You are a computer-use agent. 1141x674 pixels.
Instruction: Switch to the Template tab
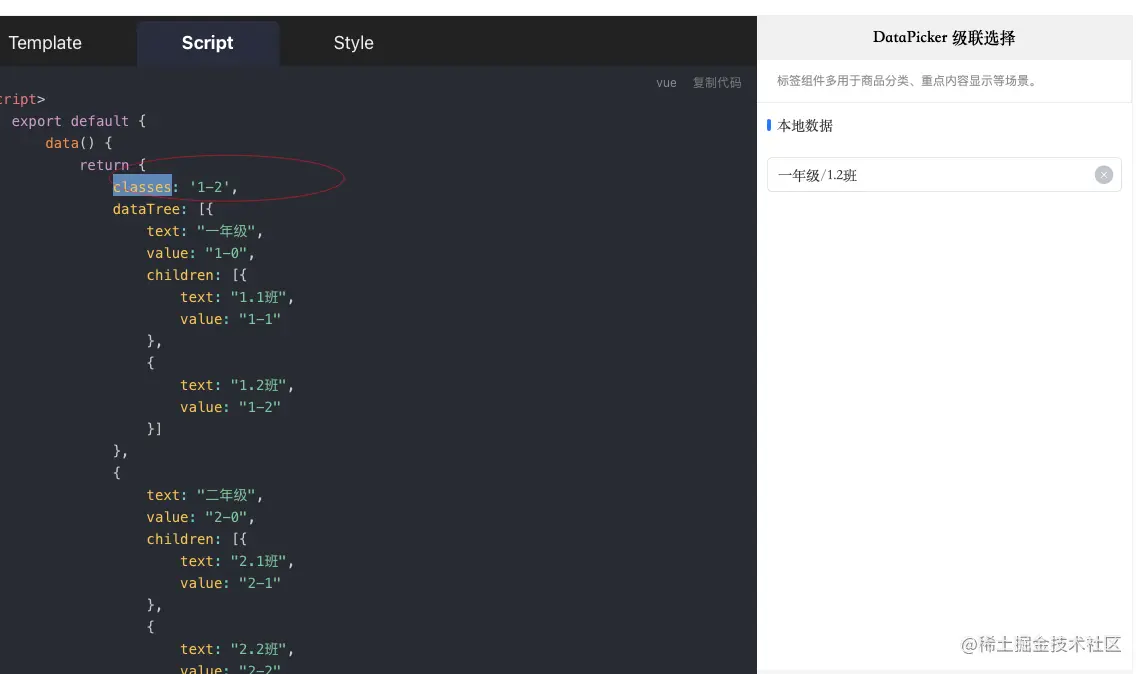(44, 43)
